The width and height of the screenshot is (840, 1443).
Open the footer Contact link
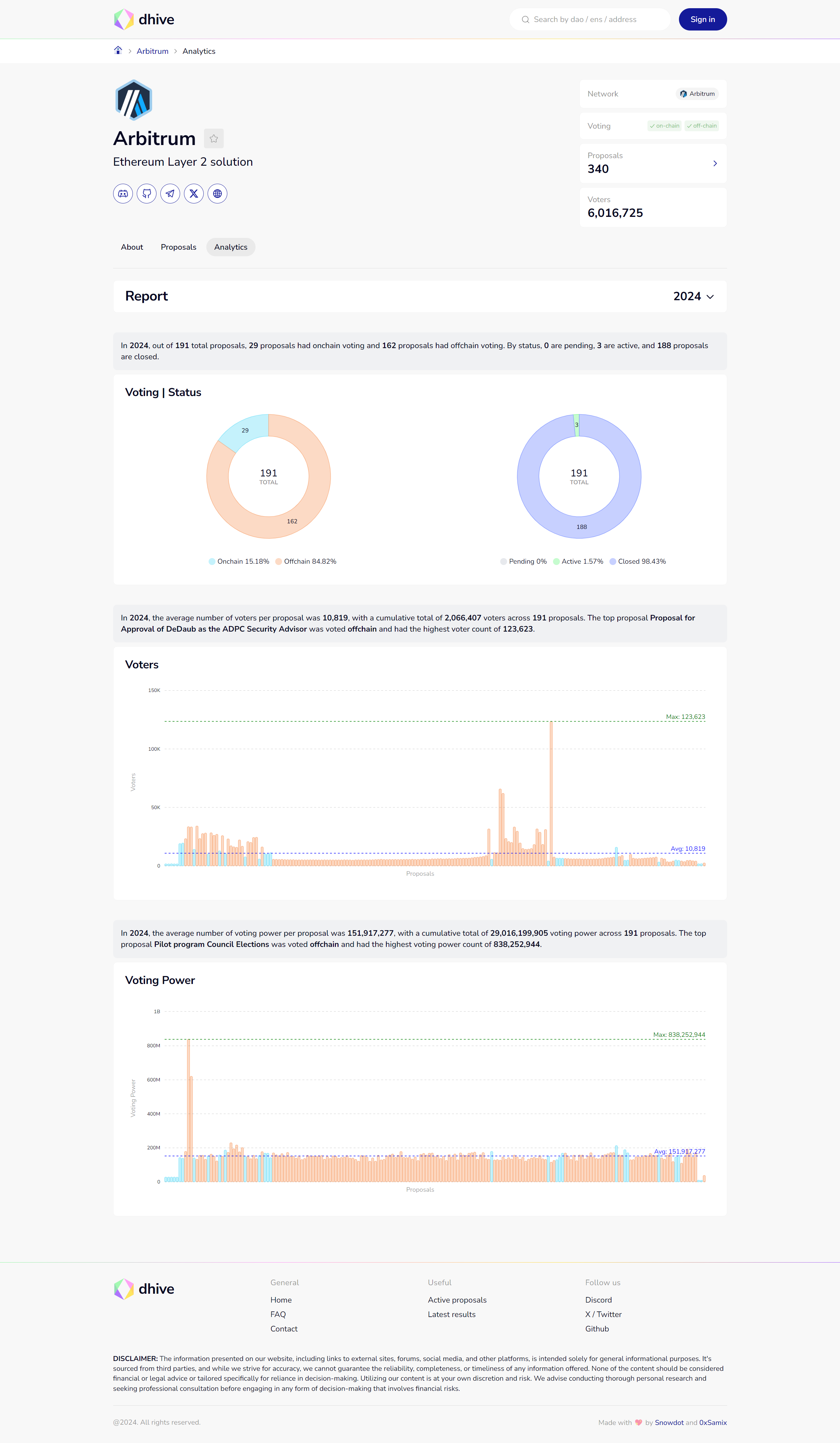284,1328
